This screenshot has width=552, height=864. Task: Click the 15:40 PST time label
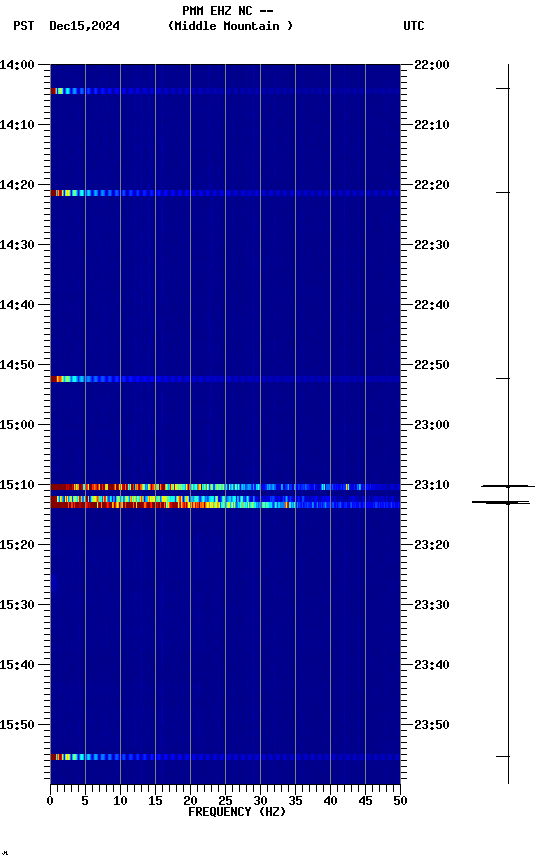pos(17,665)
